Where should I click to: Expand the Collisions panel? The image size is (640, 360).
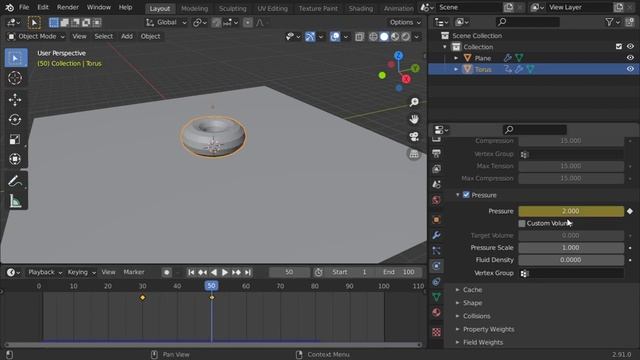tap(476, 316)
